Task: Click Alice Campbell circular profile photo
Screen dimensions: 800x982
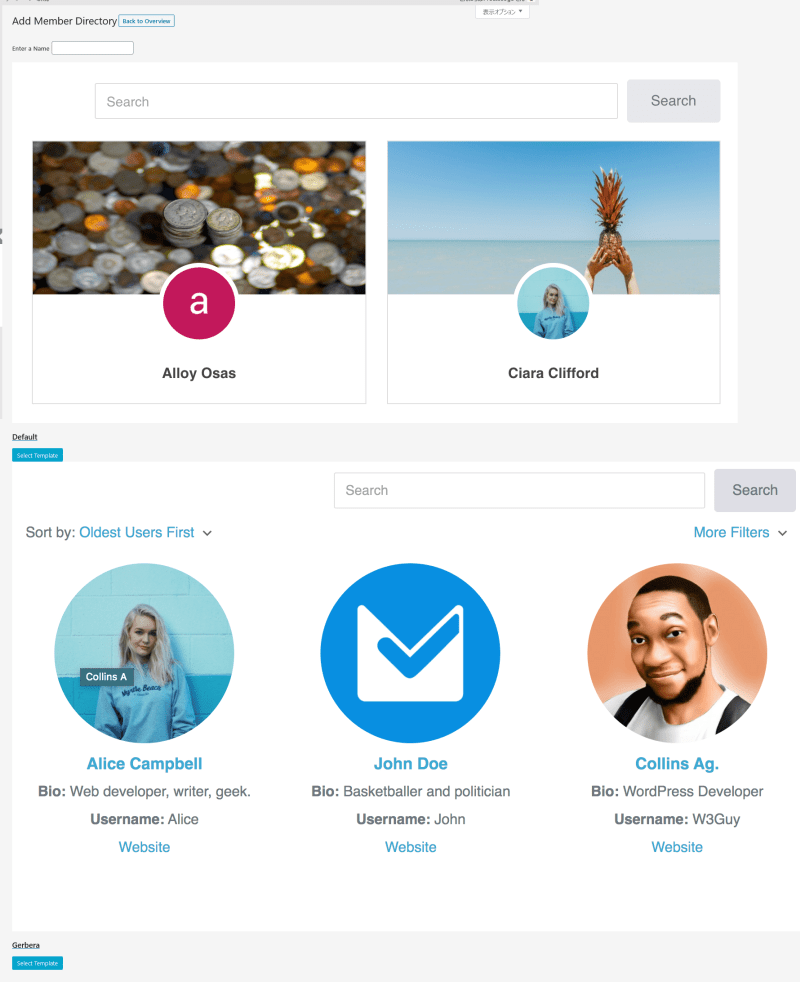Action: (x=144, y=653)
